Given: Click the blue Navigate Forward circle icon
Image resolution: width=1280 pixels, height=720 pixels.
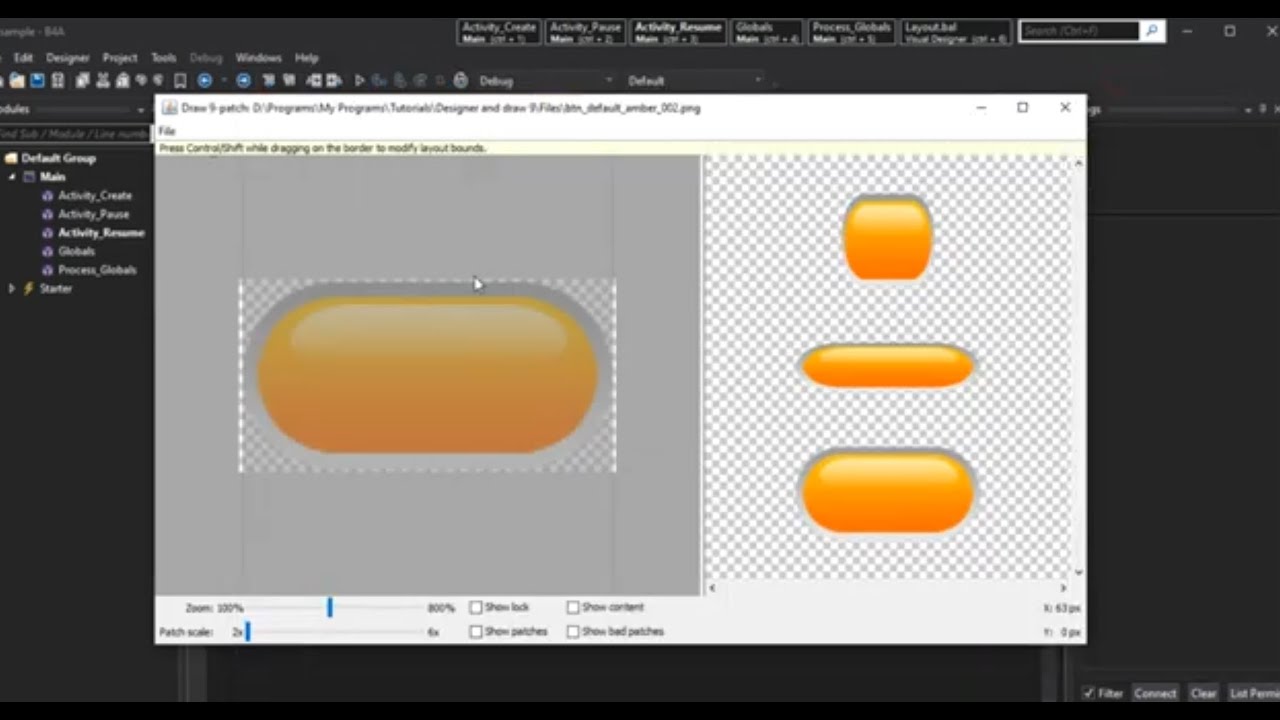Looking at the screenshot, I should pos(243,80).
